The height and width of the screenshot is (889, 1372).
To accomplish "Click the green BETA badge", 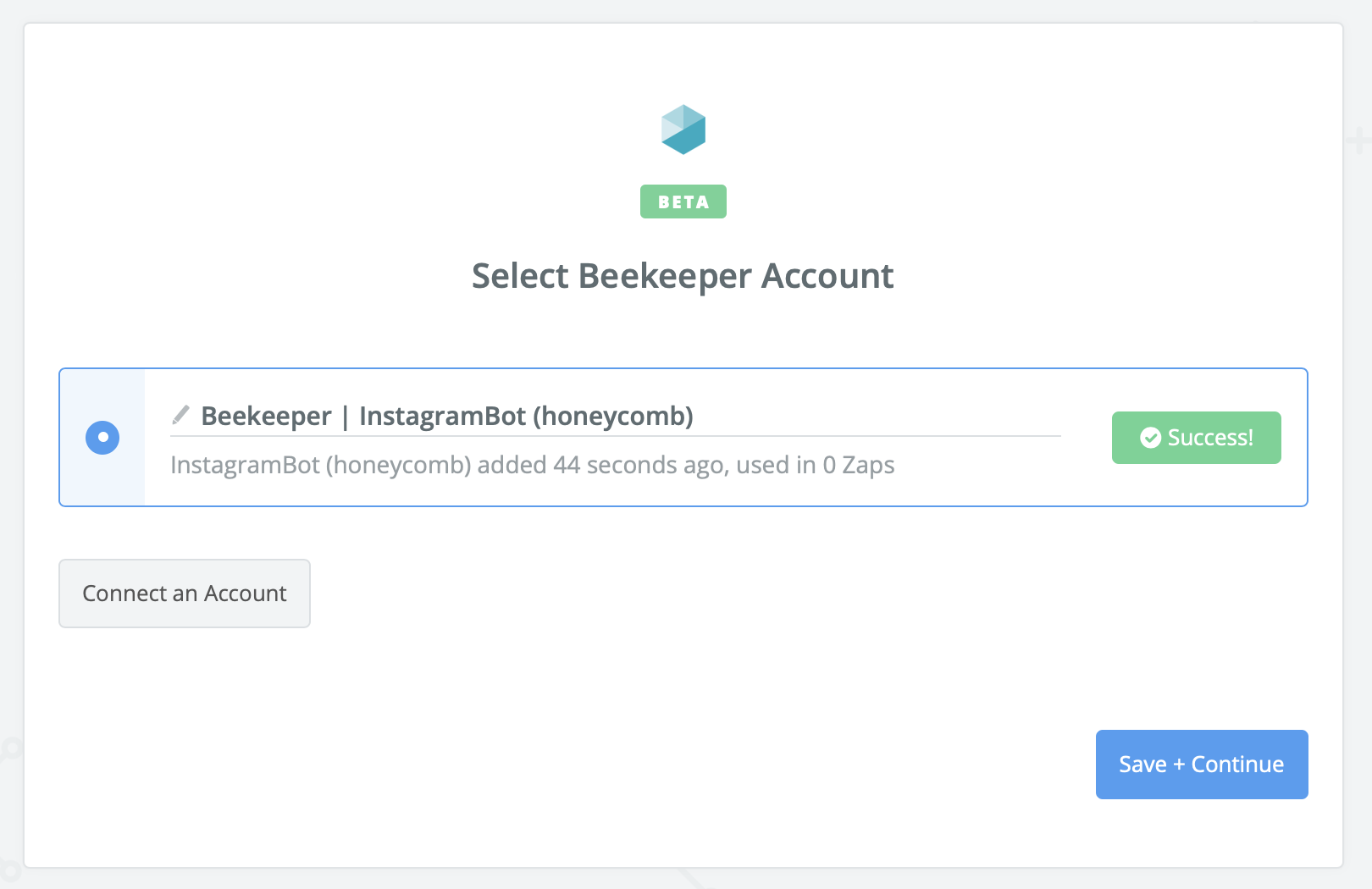I will 683,202.
